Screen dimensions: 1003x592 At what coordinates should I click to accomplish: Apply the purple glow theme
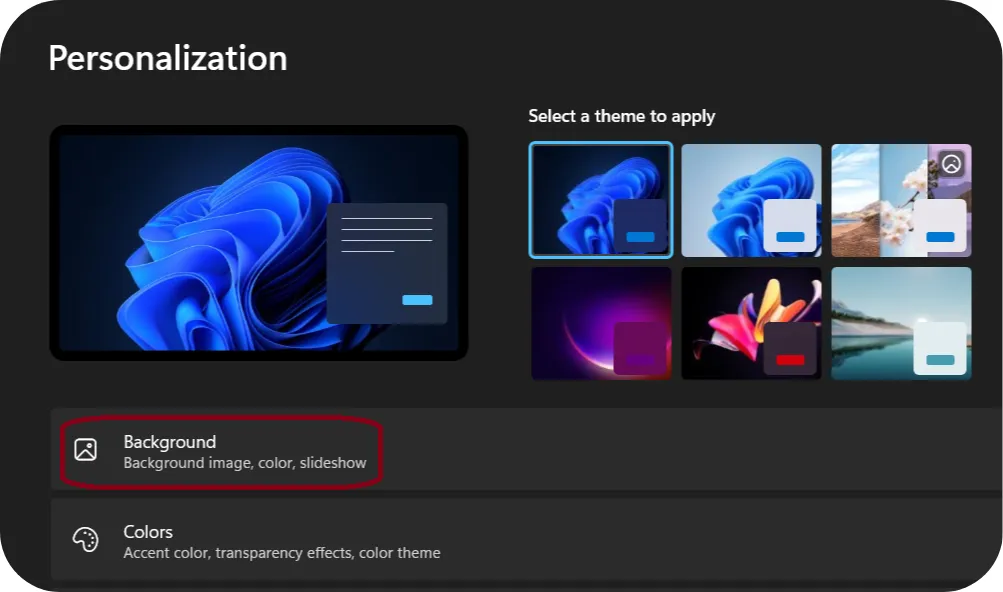(x=601, y=324)
